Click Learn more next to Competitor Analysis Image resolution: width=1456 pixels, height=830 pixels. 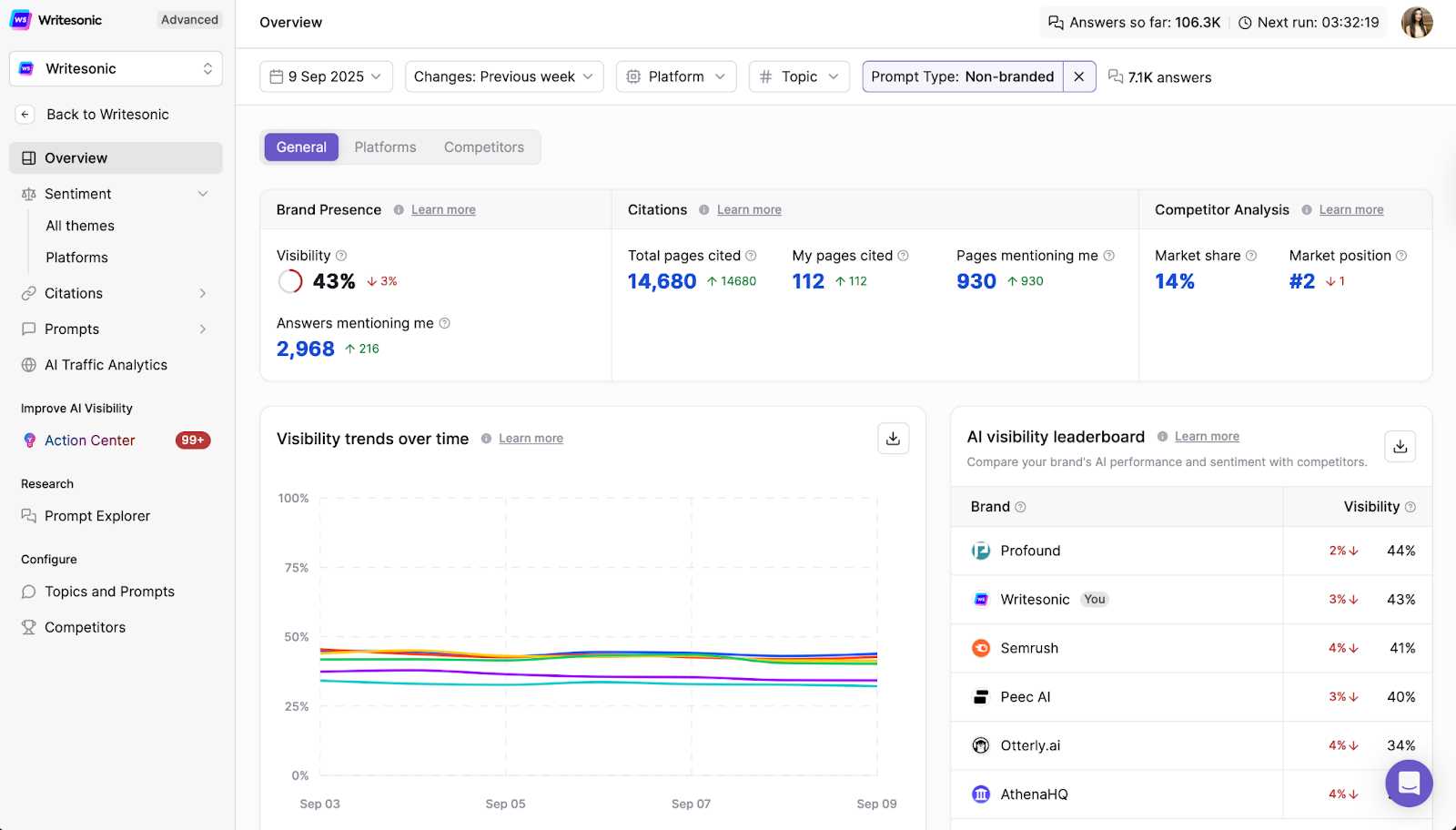[x=1351, y=210]
